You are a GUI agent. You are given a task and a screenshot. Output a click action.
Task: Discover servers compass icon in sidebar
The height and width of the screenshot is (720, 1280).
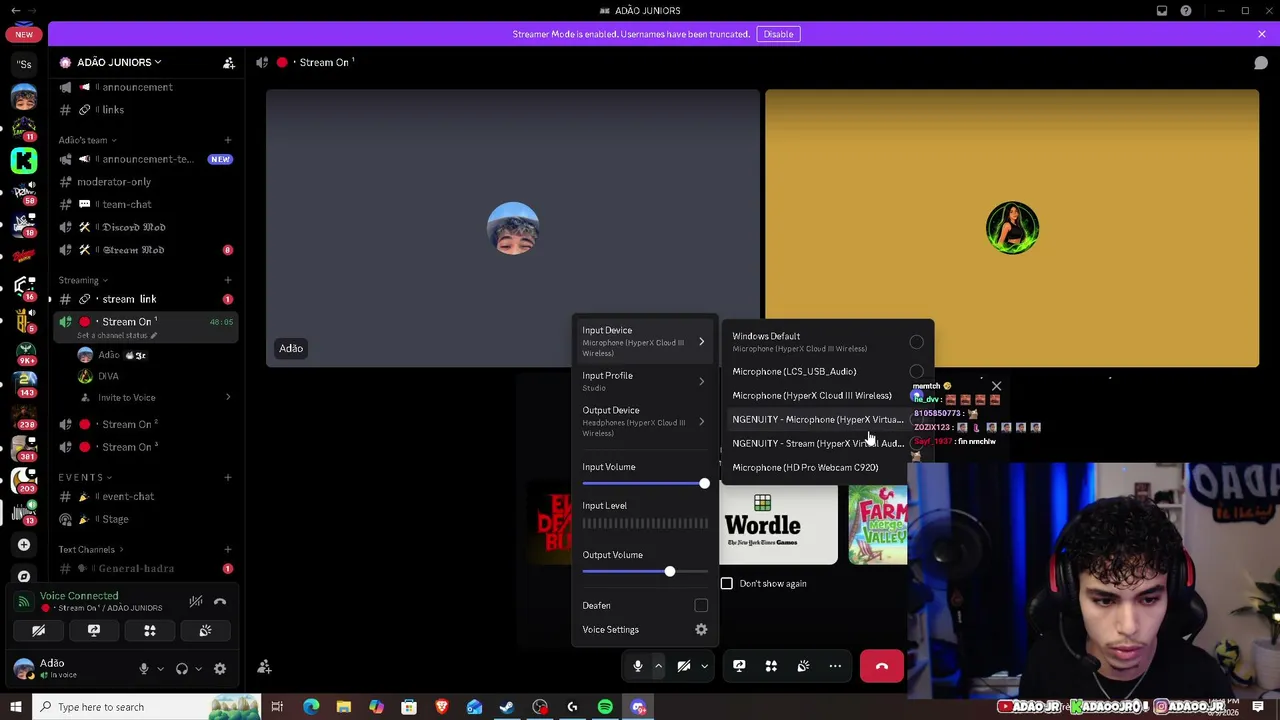click(24, 576)
